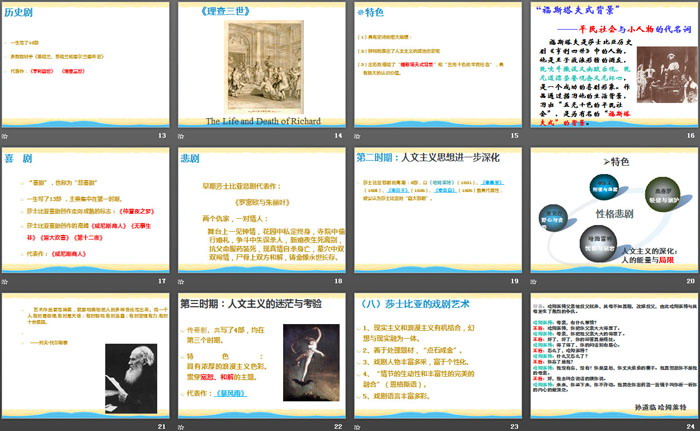This screenshot has width=700, height=431.
Task: Click the 性格悲剧 label on slide 20
Action: (x=614, y=214)
